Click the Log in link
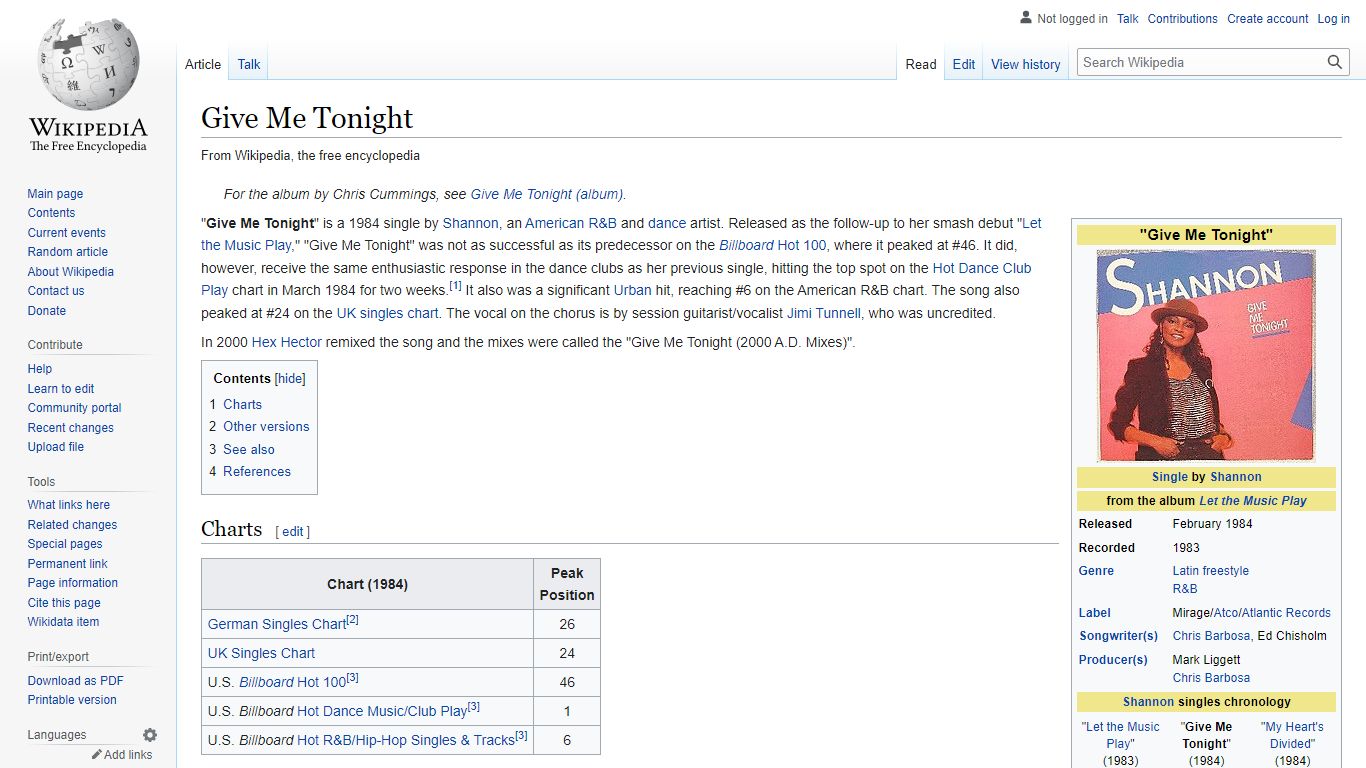Image resolution: width=1366 pixels, height=768 pixels. pos(1334,18)
